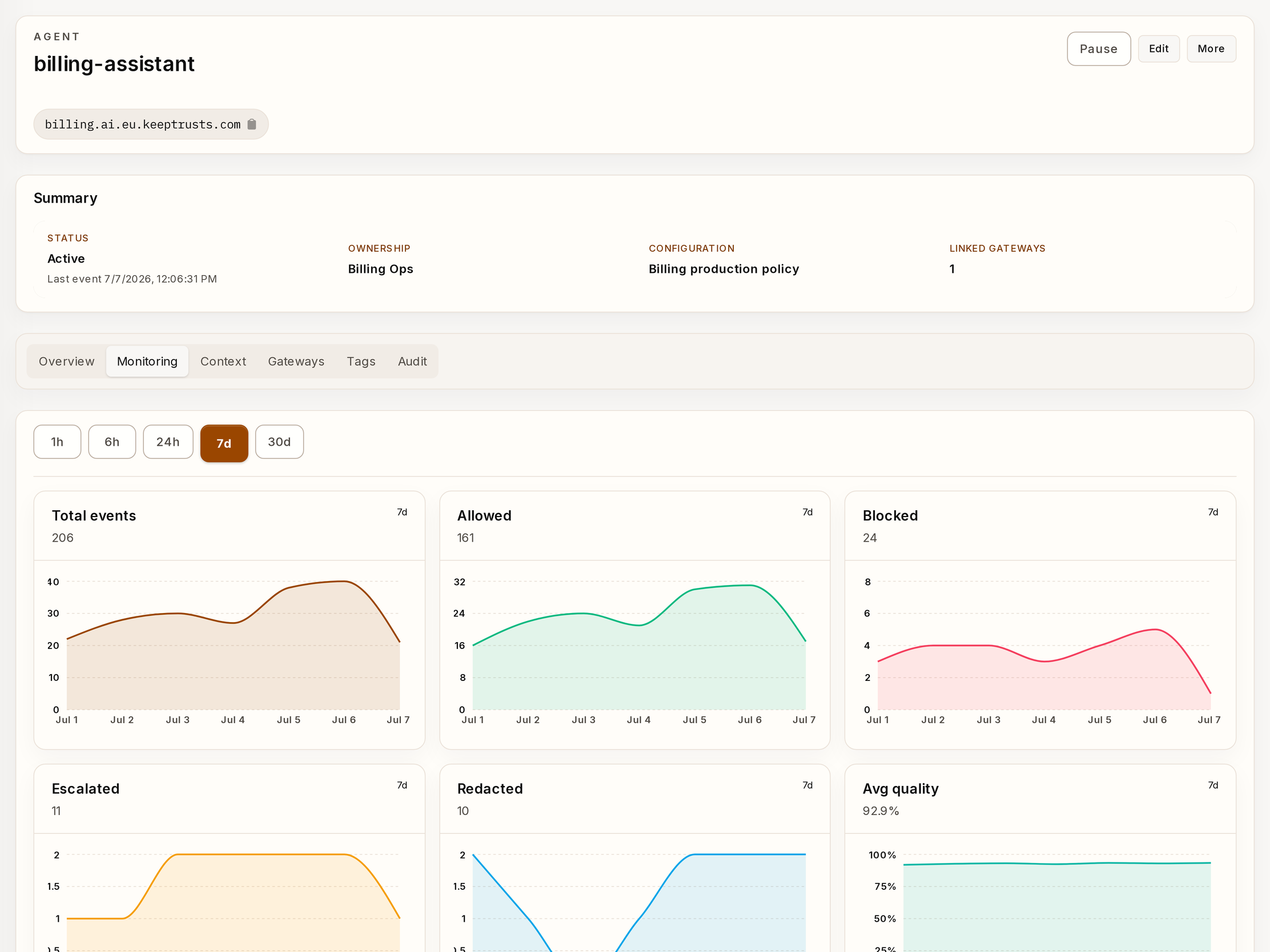Set time range to 1h
1270x952 pixels.
[x=58, y=442]
